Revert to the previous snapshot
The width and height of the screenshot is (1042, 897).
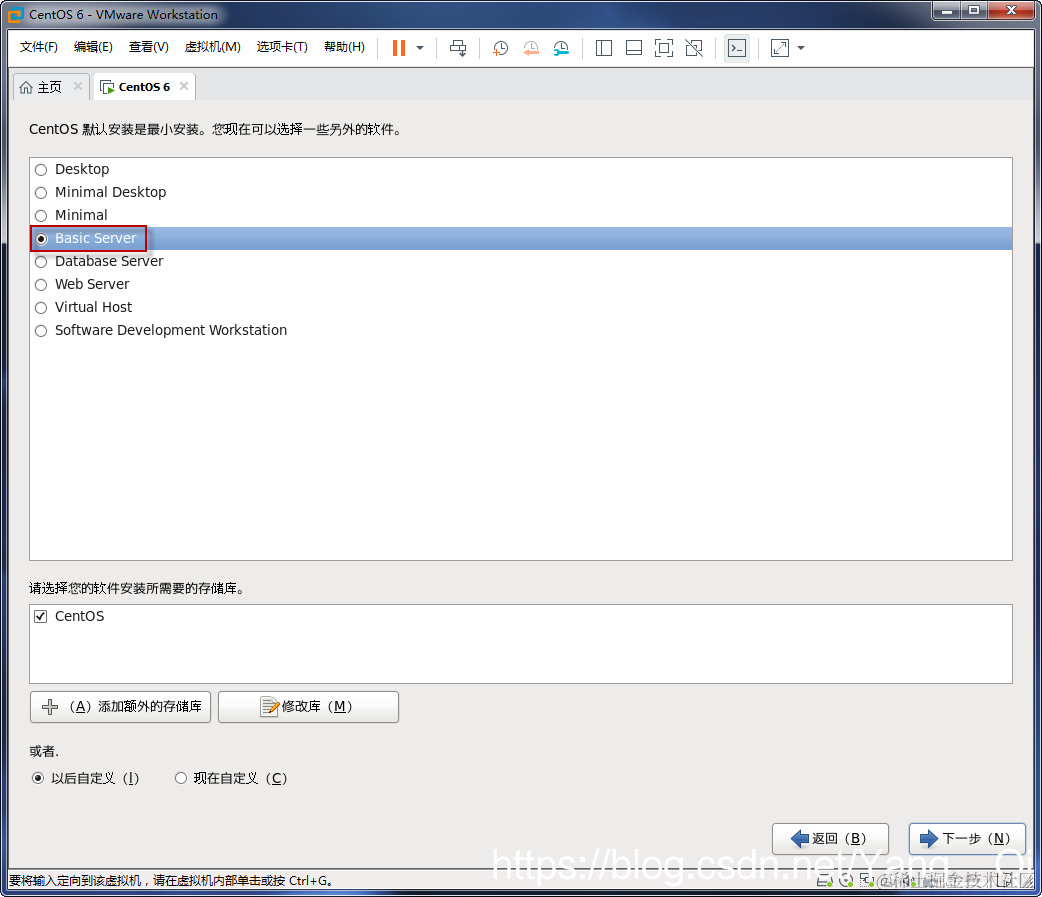(x=531, y=48)
